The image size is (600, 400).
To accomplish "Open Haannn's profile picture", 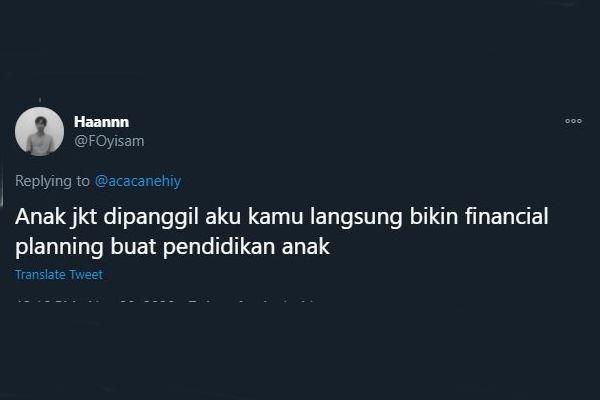I will click(39, 132).
